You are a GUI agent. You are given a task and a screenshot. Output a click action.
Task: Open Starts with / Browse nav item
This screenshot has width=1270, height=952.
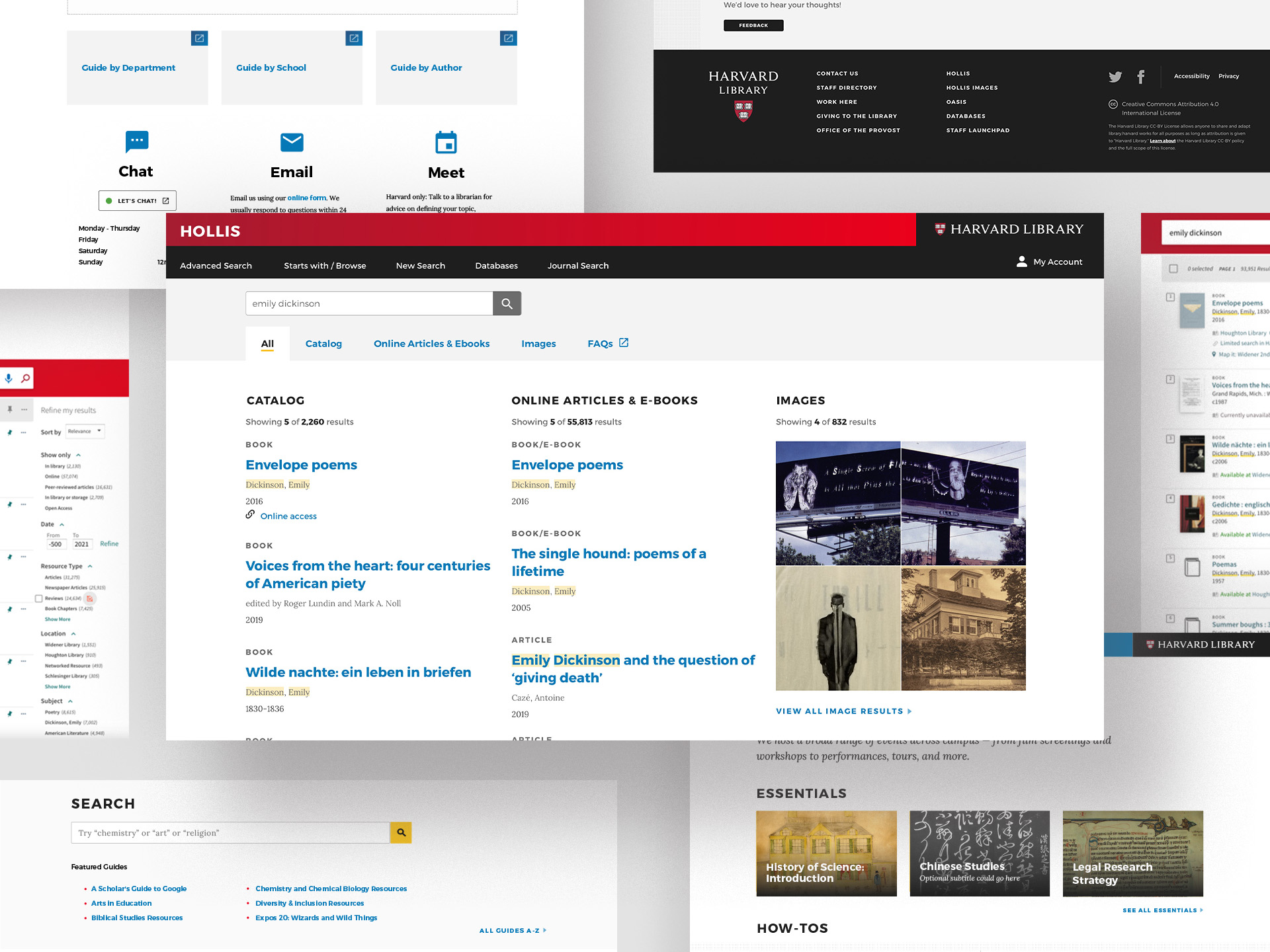coord(325,266)
